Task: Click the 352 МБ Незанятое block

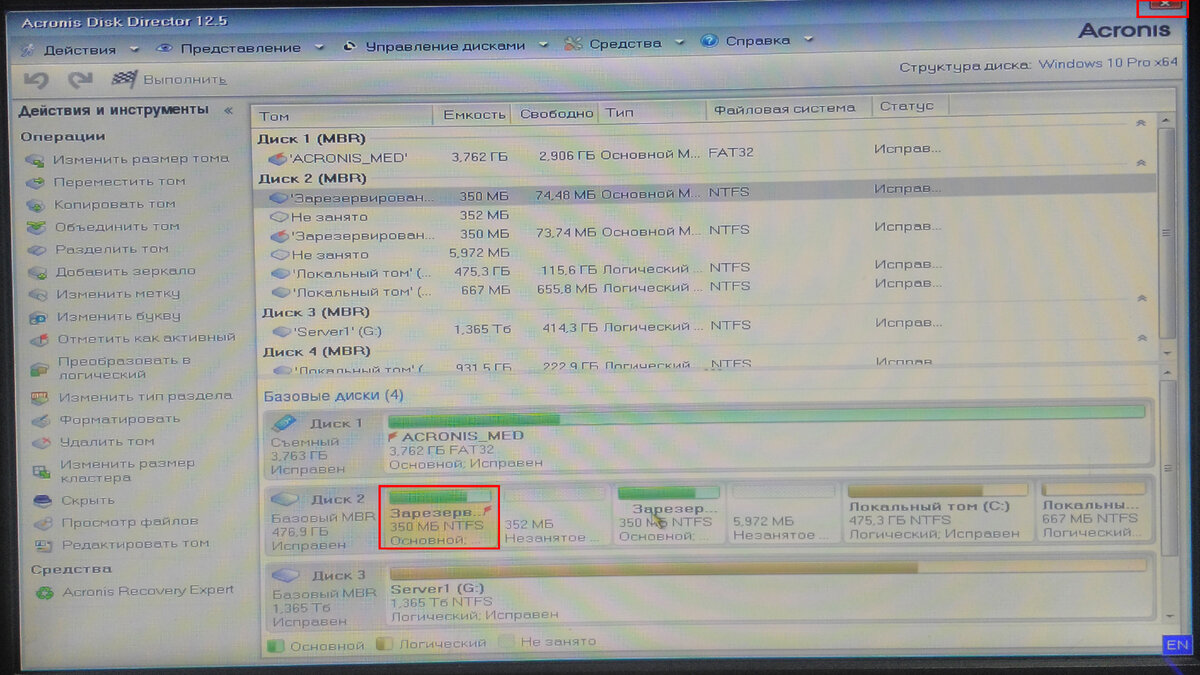Action: (553, 514)
